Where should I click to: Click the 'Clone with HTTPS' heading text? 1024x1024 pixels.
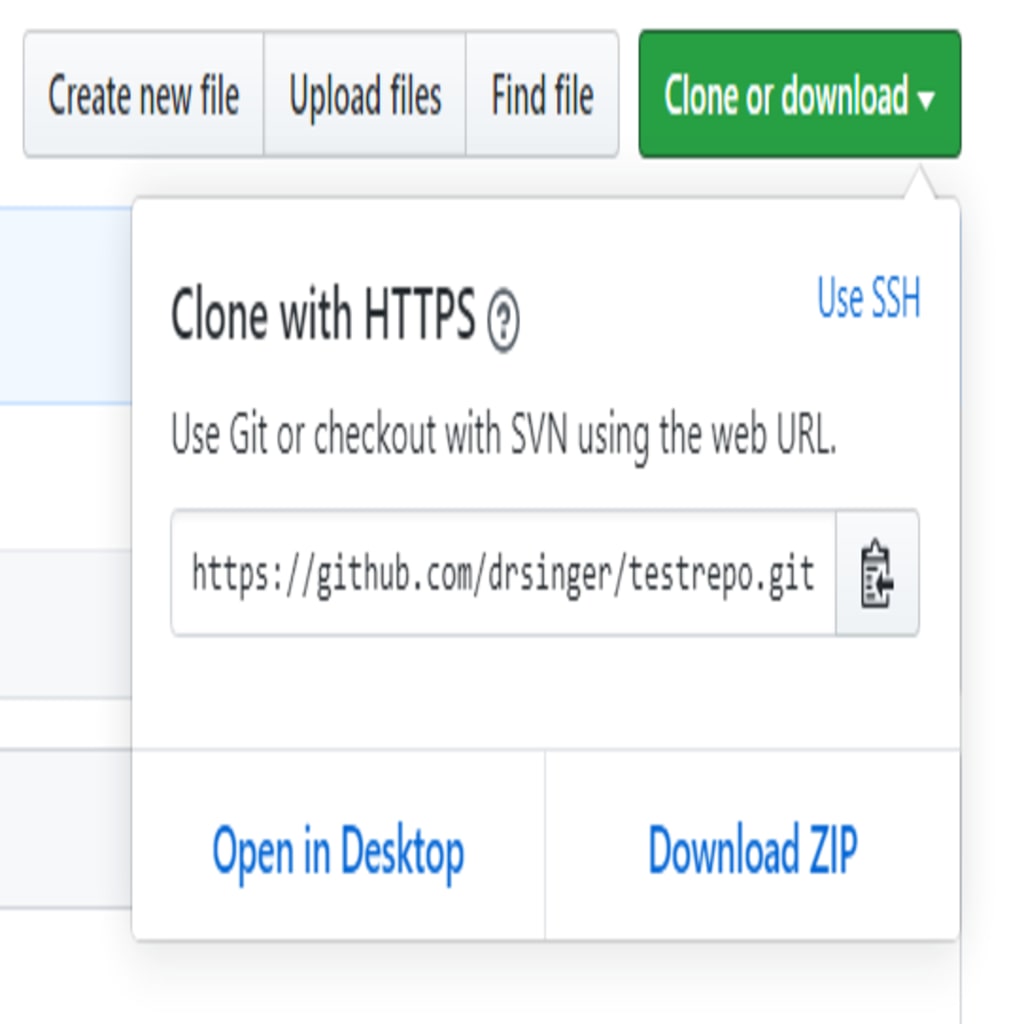coord(323,315)
